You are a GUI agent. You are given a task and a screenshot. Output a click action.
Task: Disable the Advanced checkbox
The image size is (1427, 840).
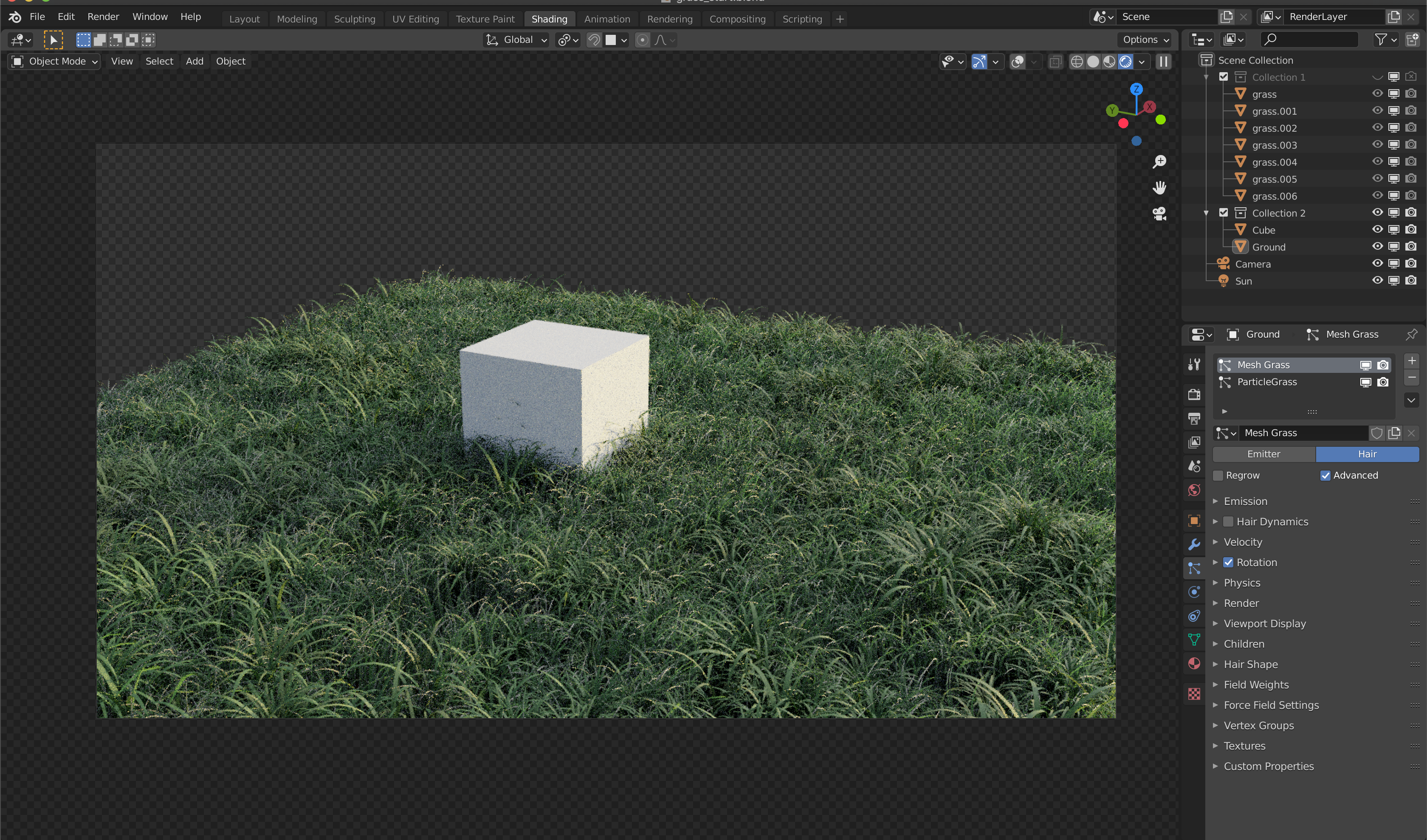point(1325,475)
